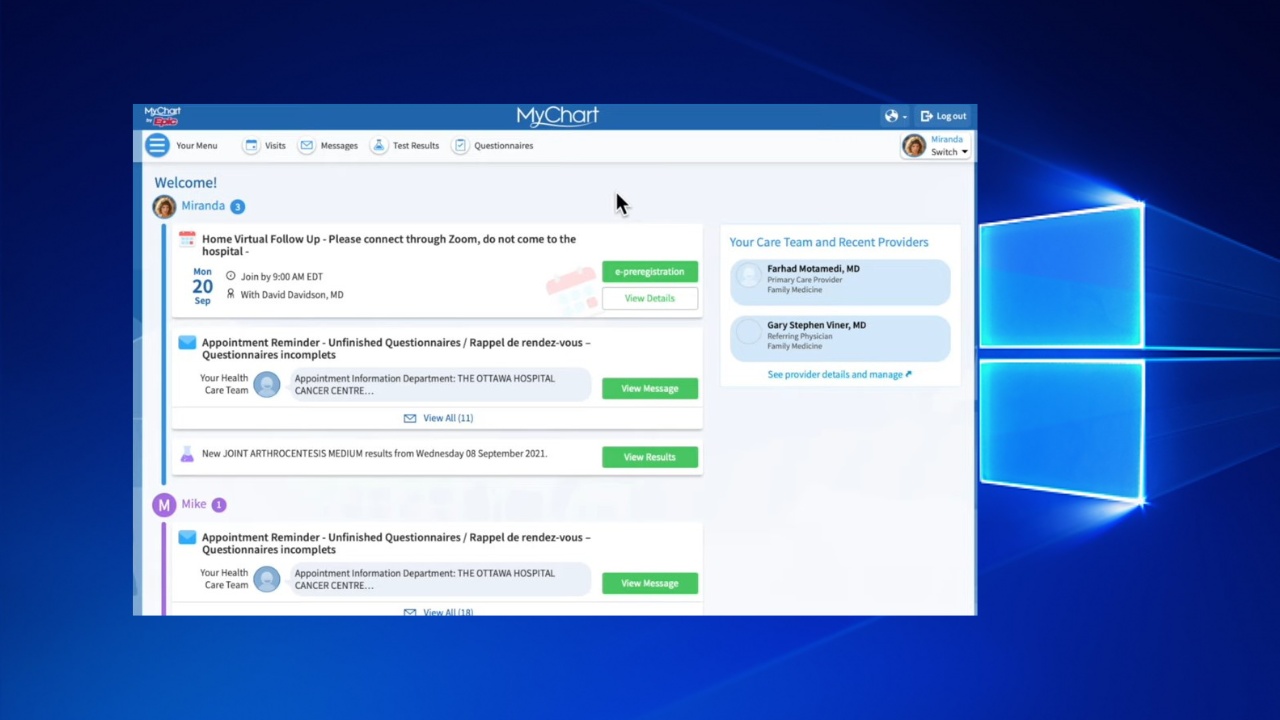
Task: Click the Welcome! heading
Action: point(185,183)
